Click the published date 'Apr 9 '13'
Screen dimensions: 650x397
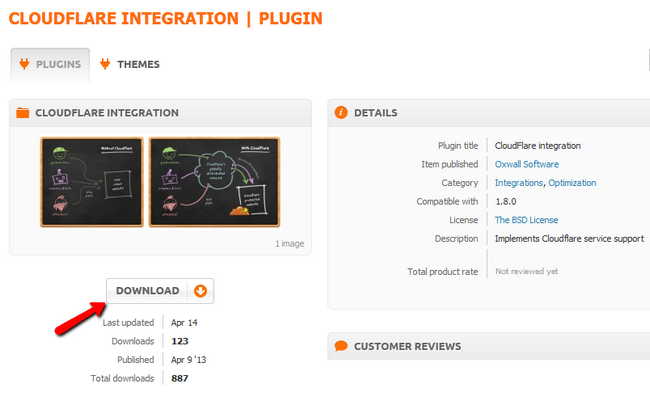pyautogui.click(x=189, y=360)
